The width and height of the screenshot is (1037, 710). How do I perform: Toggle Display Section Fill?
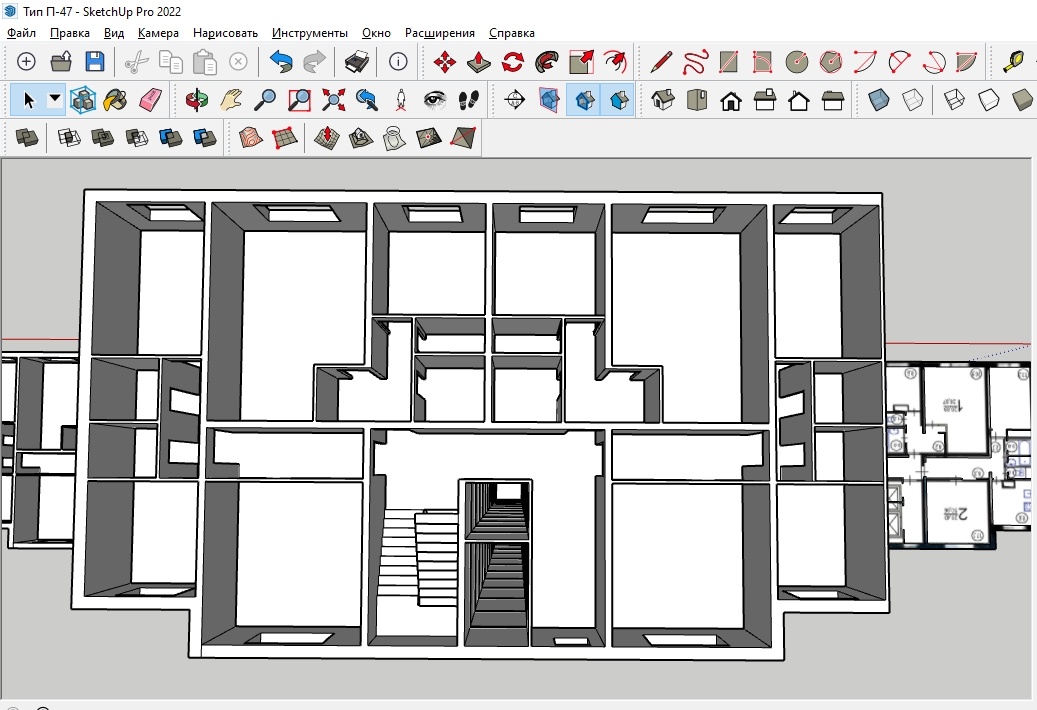[x=618, y=100]
